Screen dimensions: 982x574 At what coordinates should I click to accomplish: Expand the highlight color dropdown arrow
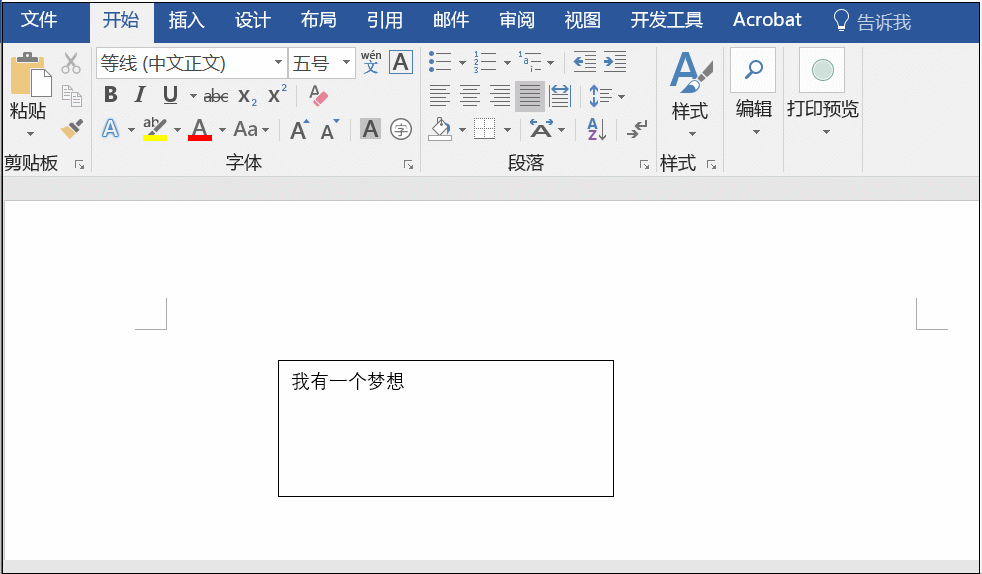177,130
